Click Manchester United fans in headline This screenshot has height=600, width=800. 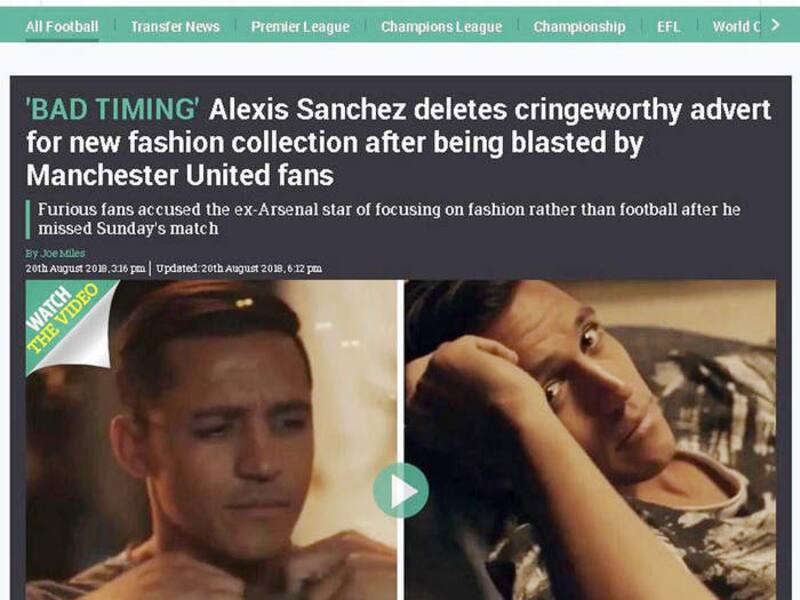180,176
